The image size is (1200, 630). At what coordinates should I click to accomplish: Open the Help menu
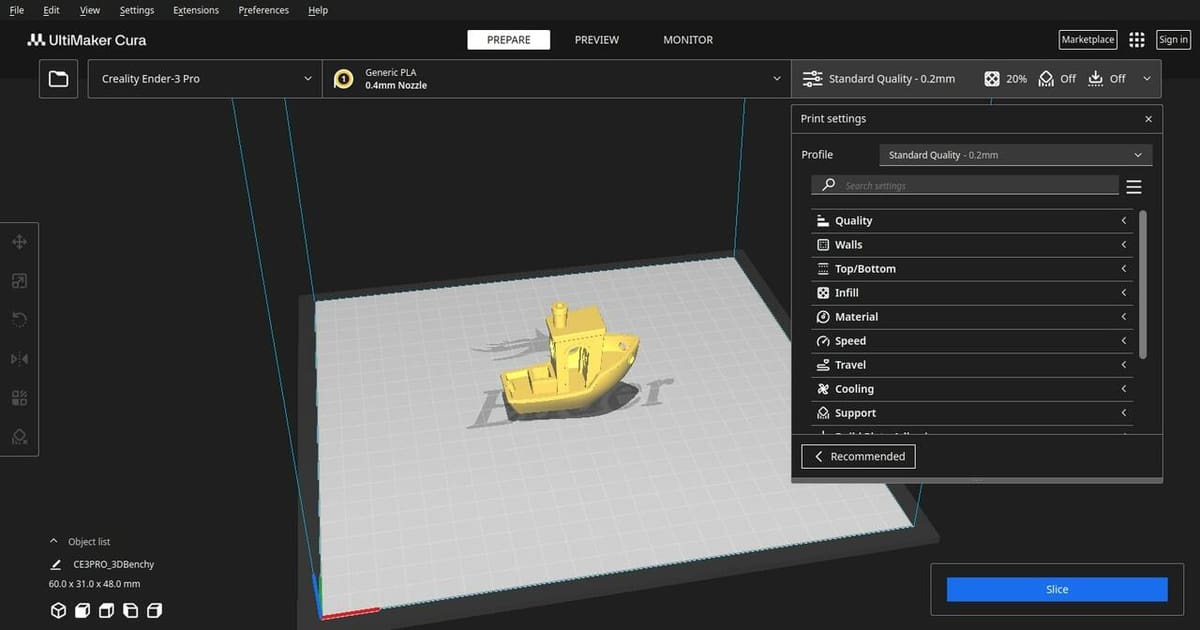coord(318,10)
